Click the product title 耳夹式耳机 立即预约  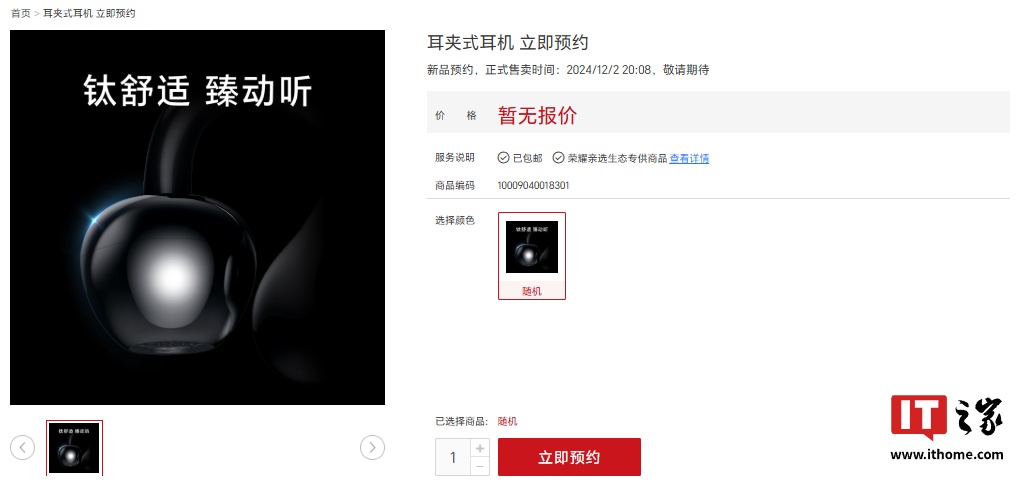508,43
